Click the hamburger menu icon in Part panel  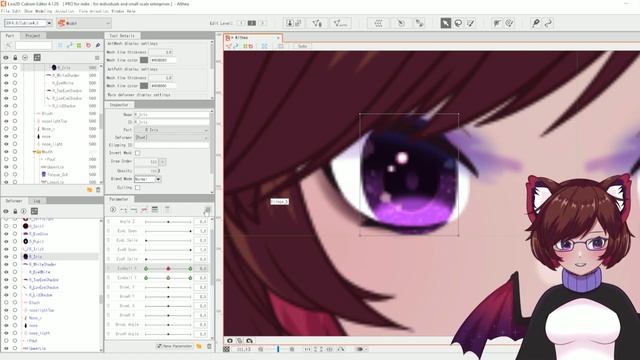coord(97,58)
